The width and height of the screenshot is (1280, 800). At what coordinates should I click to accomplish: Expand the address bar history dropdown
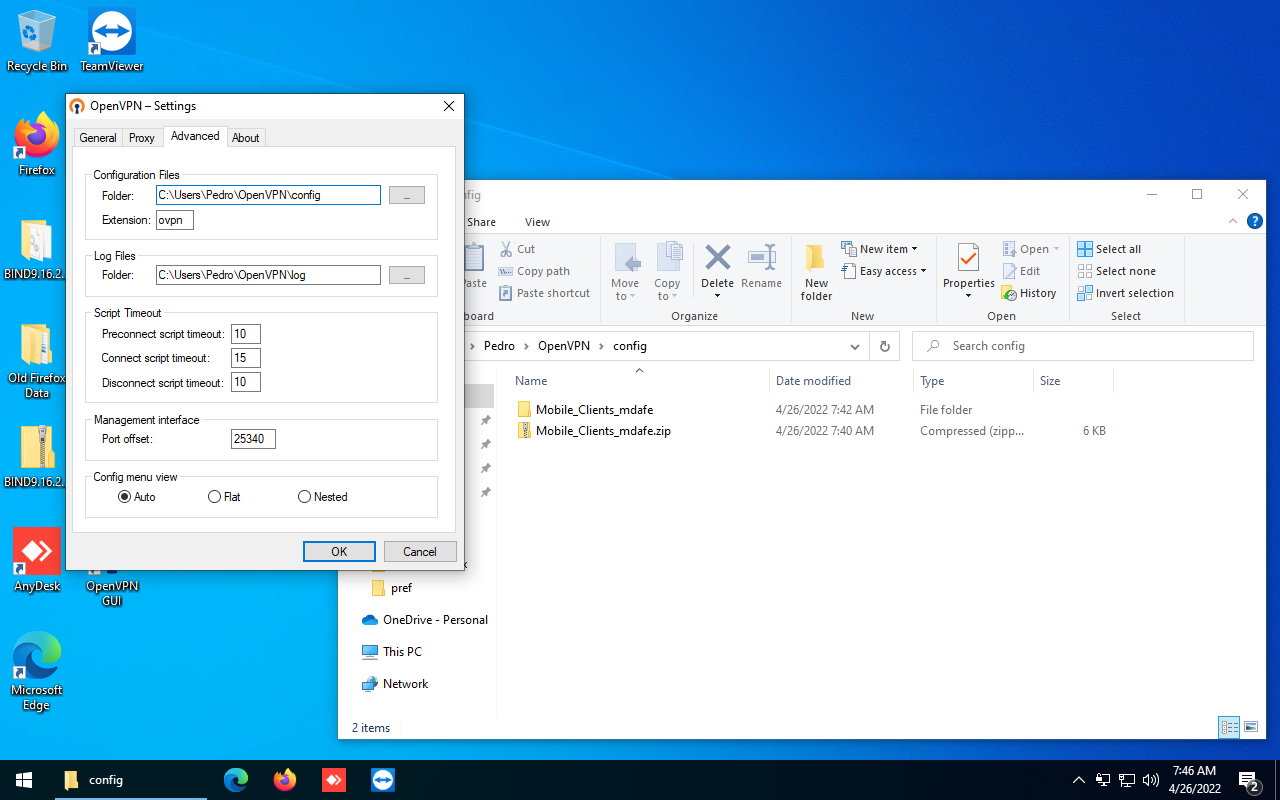[854, 346]
